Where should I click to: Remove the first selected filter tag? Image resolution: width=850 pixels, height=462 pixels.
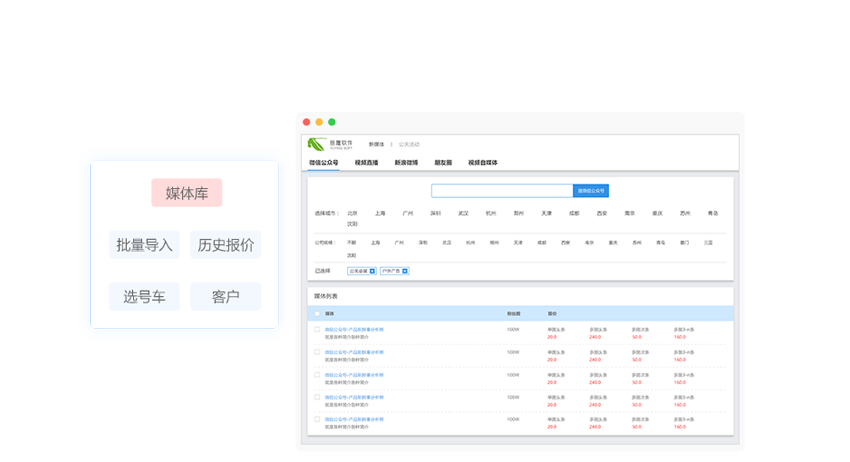click(x=372, y=271)
